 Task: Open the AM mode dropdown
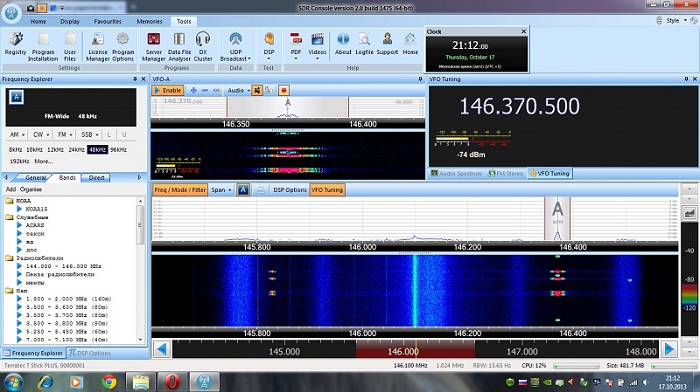17,134
